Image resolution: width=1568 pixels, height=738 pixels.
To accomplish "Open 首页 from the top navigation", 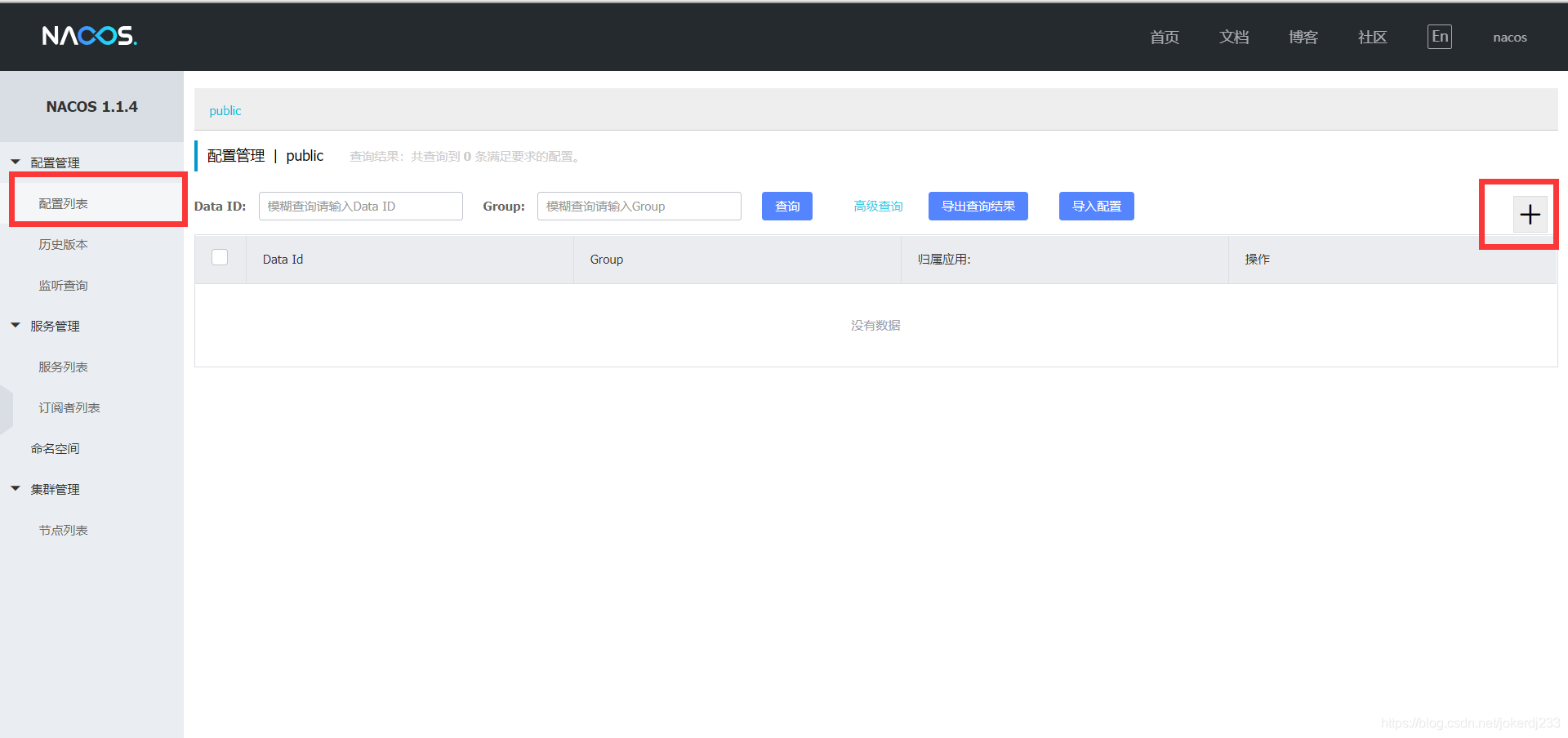I will pyautogui.click(x=1165, y=38).
